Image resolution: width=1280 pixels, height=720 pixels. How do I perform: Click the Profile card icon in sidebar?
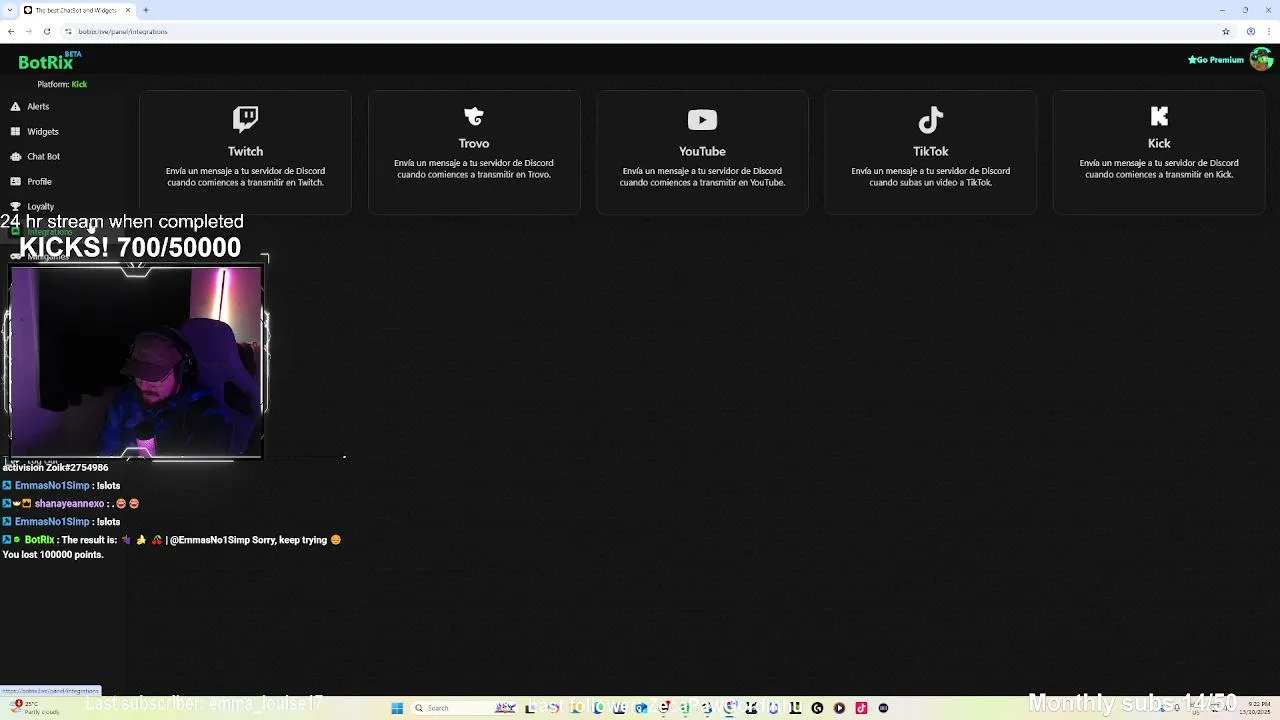(x=15, y=181)
